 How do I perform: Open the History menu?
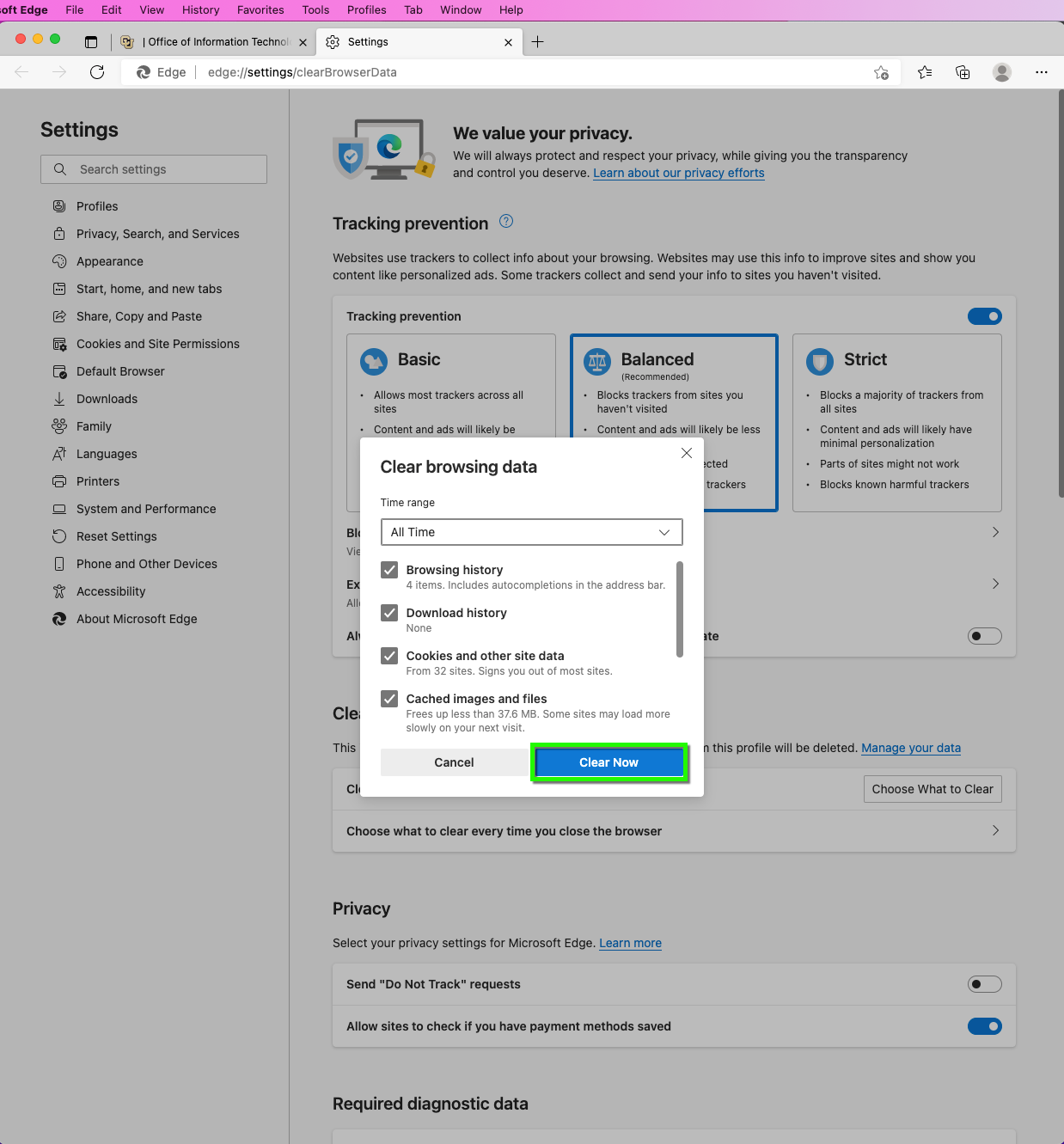200,9
